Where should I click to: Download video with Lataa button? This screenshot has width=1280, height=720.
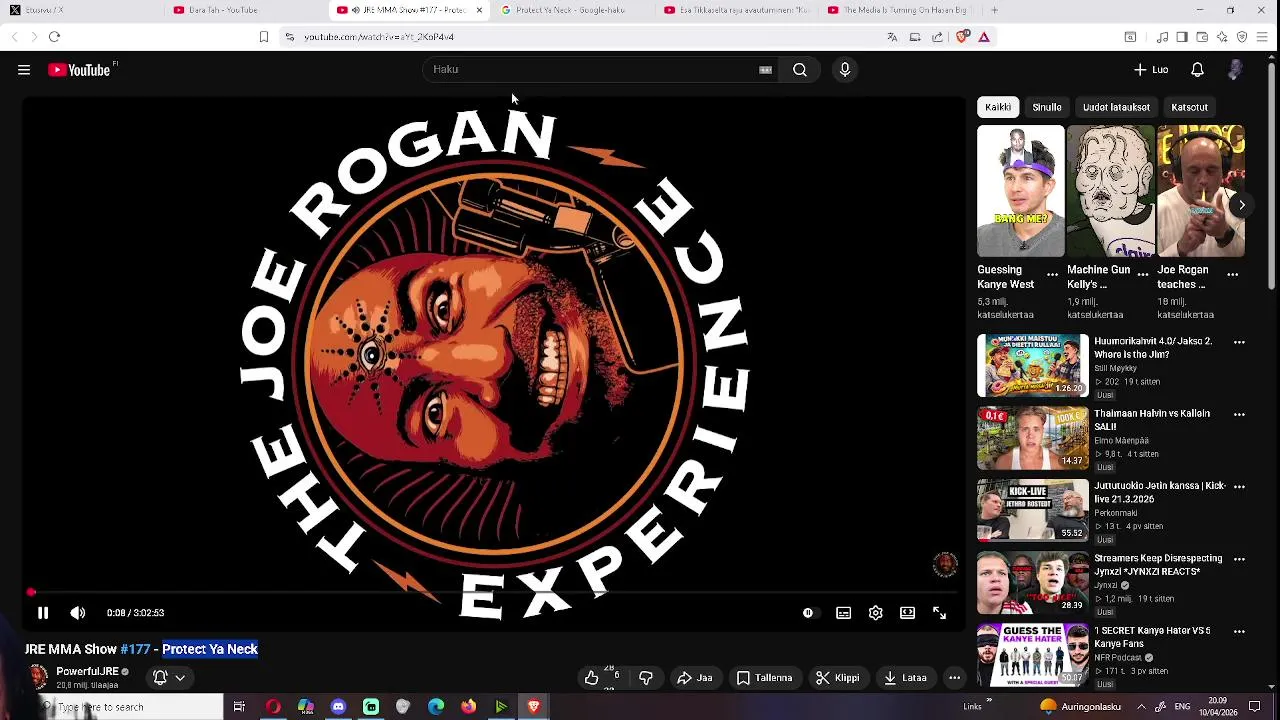(905, 678)
